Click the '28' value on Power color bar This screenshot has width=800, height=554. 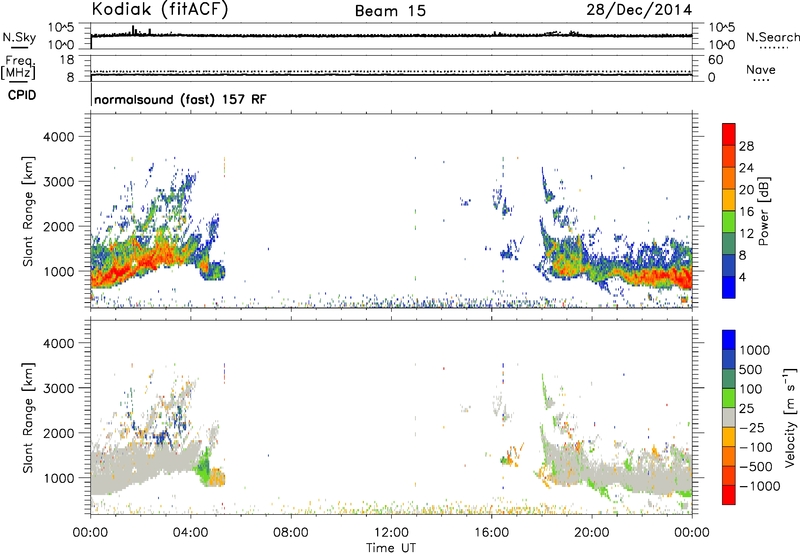(x=746, y=146)
